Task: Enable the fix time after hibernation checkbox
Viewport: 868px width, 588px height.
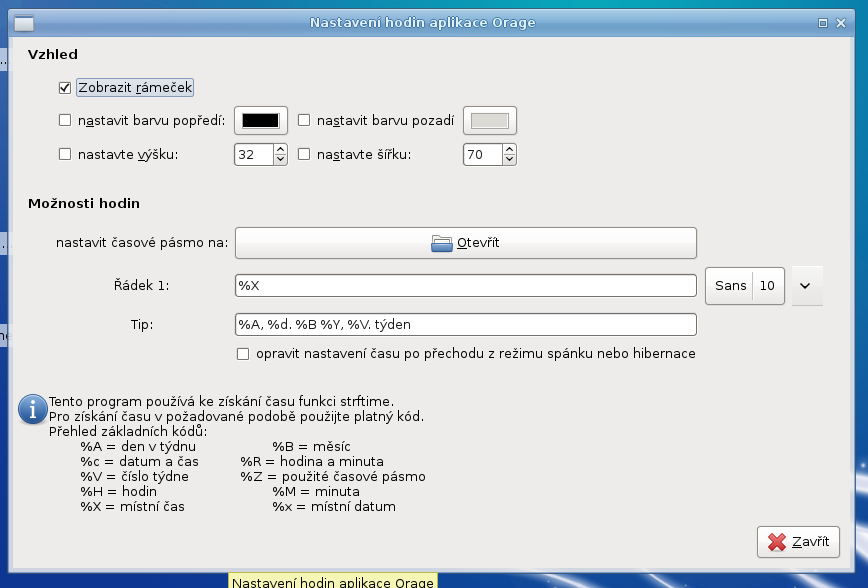Action: tap(242, 354)
